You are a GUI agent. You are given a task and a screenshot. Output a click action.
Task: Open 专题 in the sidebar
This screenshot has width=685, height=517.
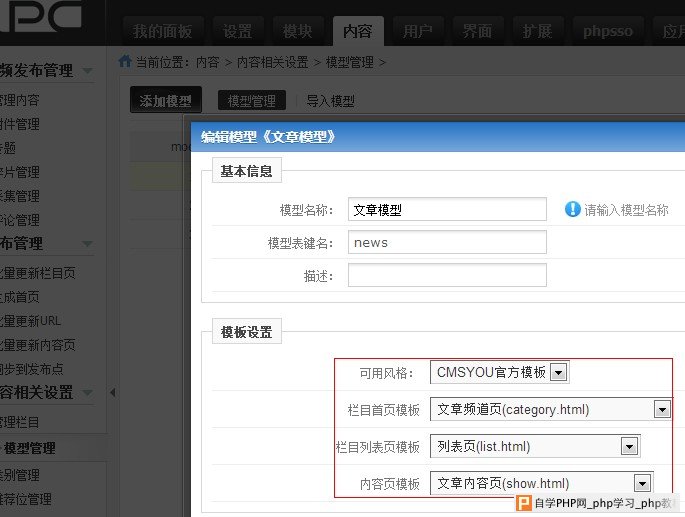[8, 148]
